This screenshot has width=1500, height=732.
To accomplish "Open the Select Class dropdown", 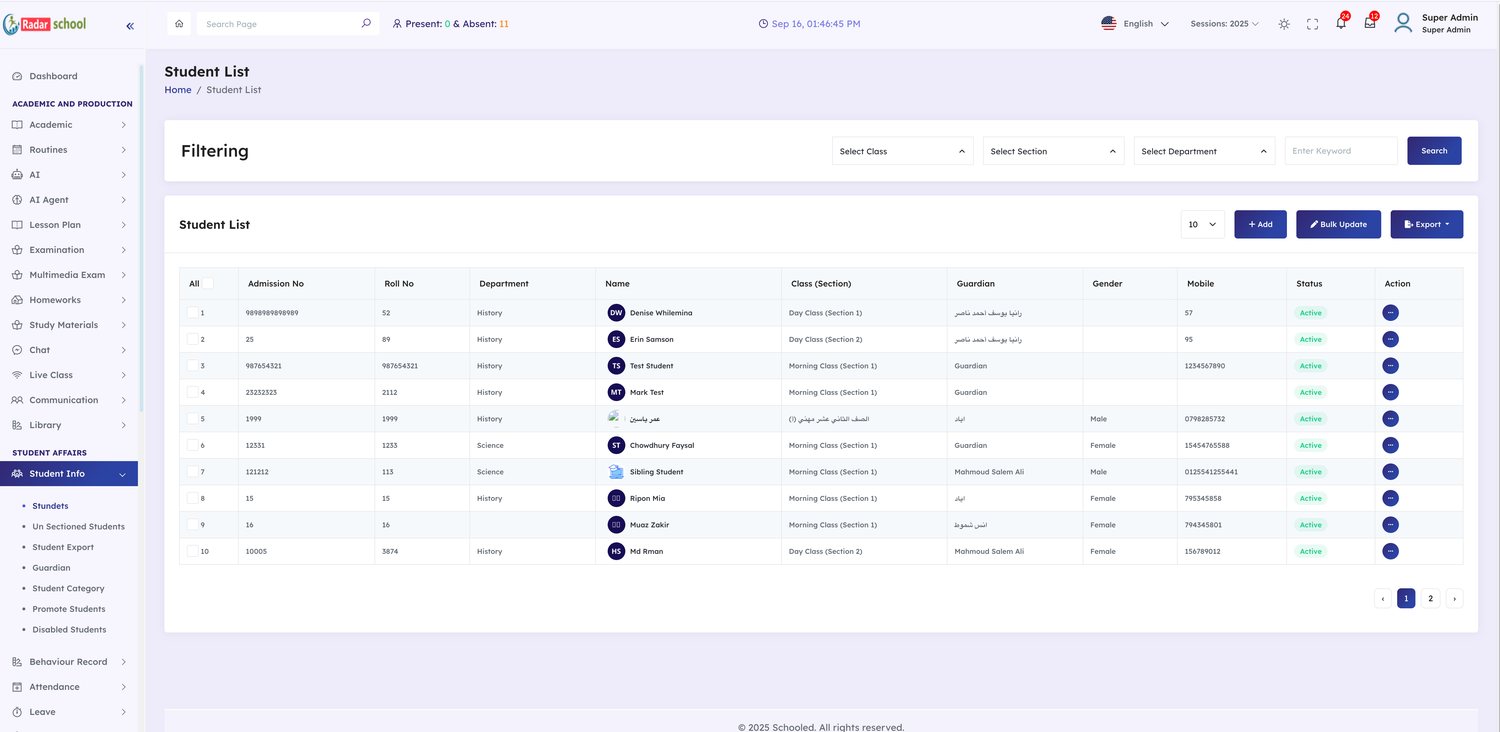I will pos(902,151).
